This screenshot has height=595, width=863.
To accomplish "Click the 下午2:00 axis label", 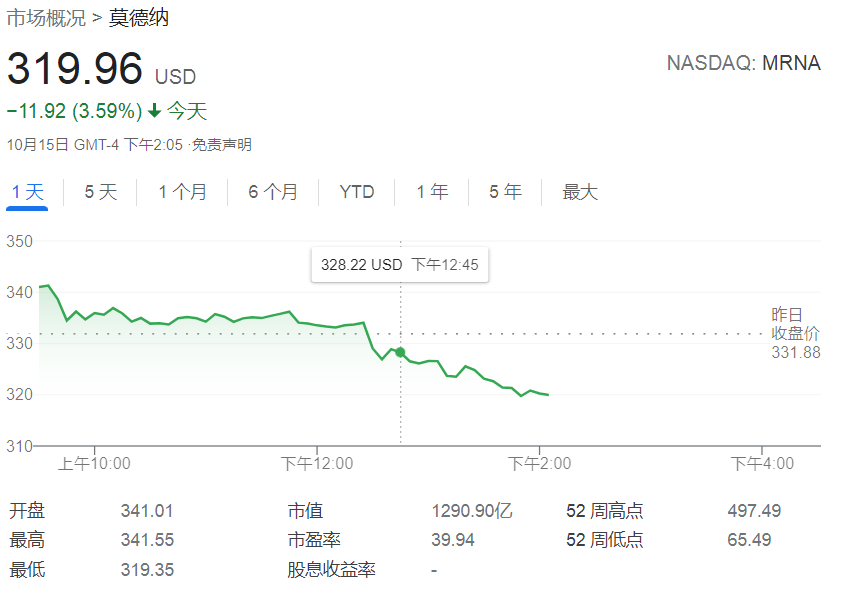I will (539, 463).
